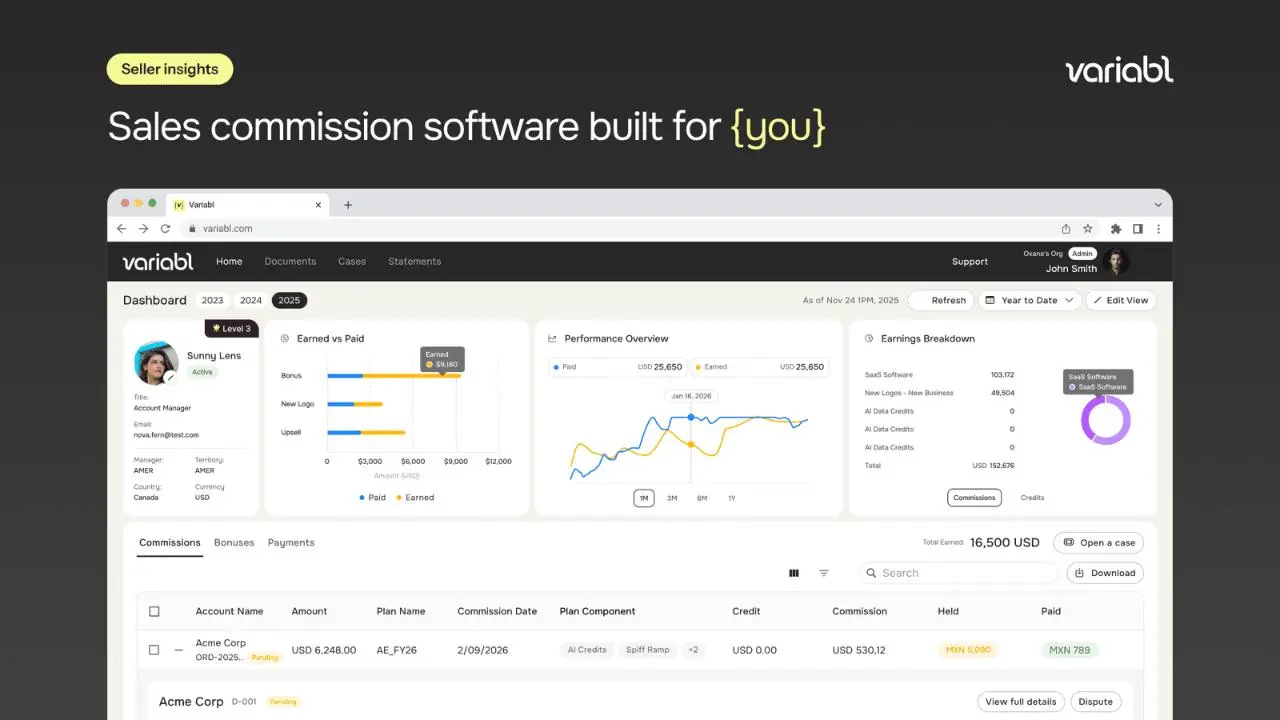Bookmark page with the star icon

[x=1088, y=229]
